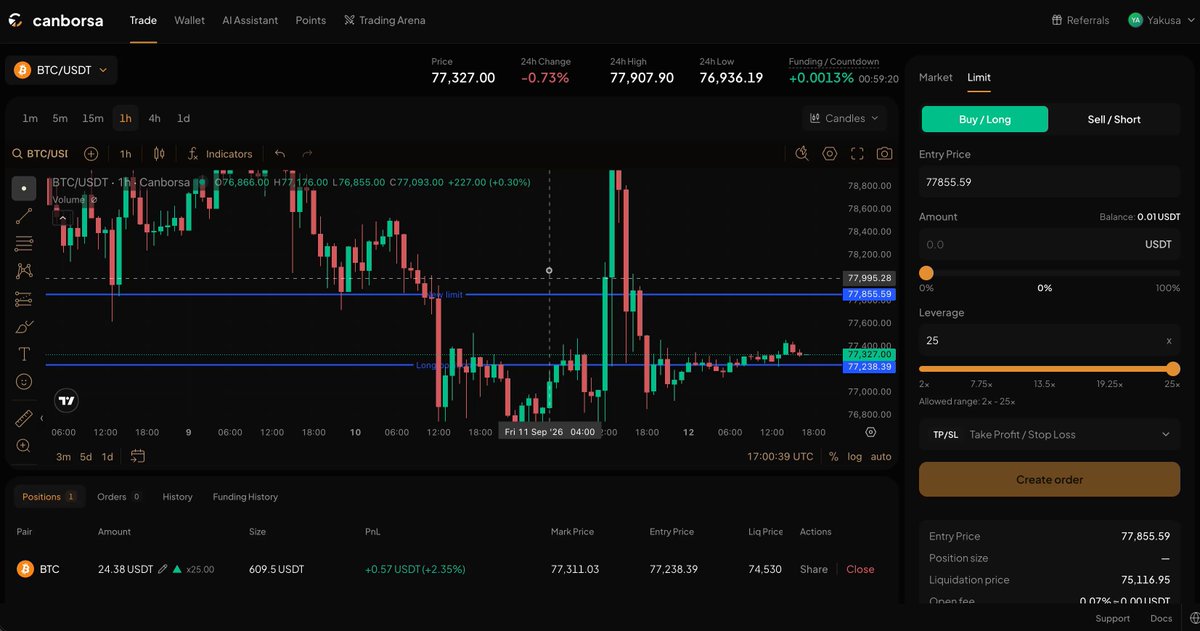Activate the text annotation tool
The image size is (1200, 631).
point(24,354)
